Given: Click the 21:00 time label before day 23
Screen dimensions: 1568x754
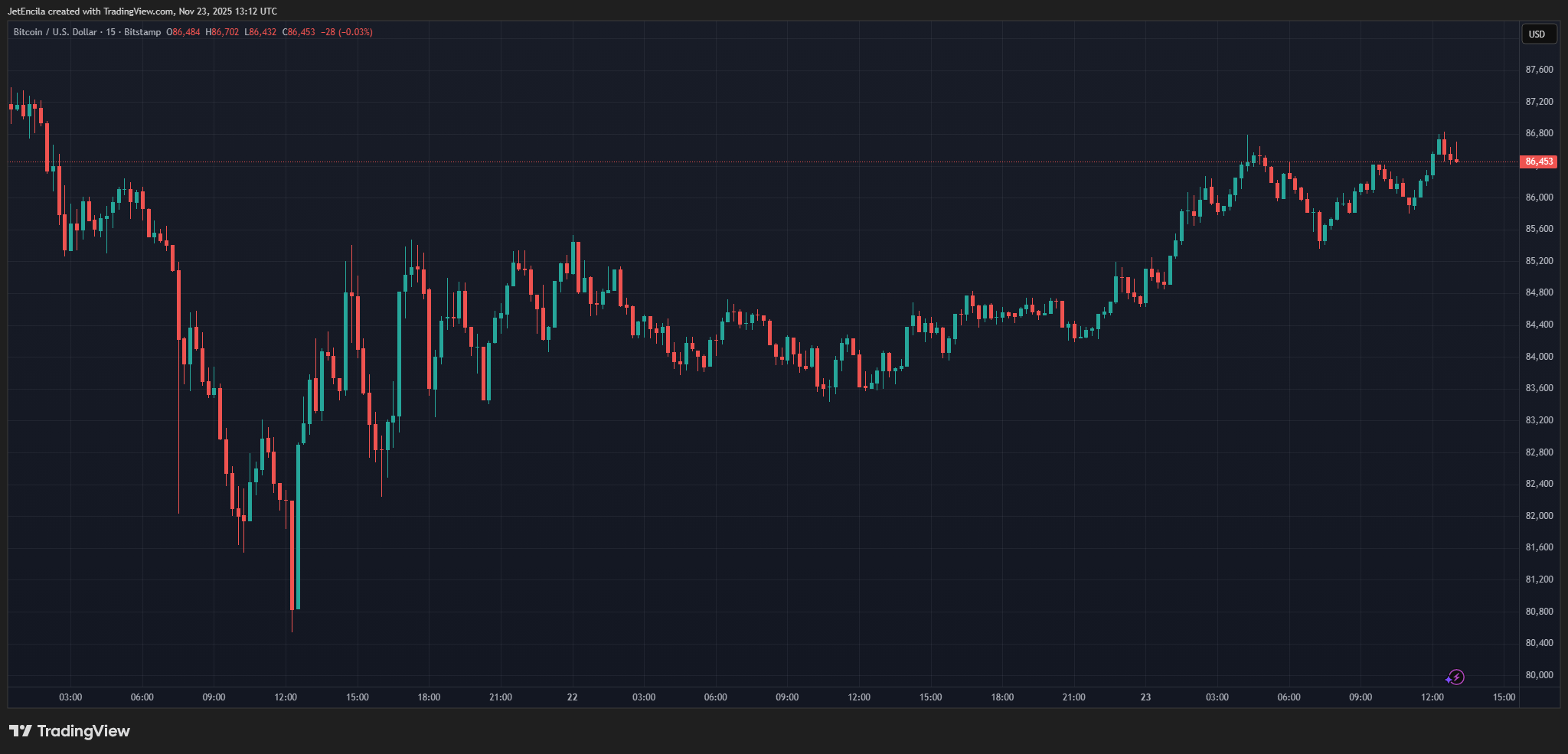Looking at the screenshot, I should tap(1073, 697).
